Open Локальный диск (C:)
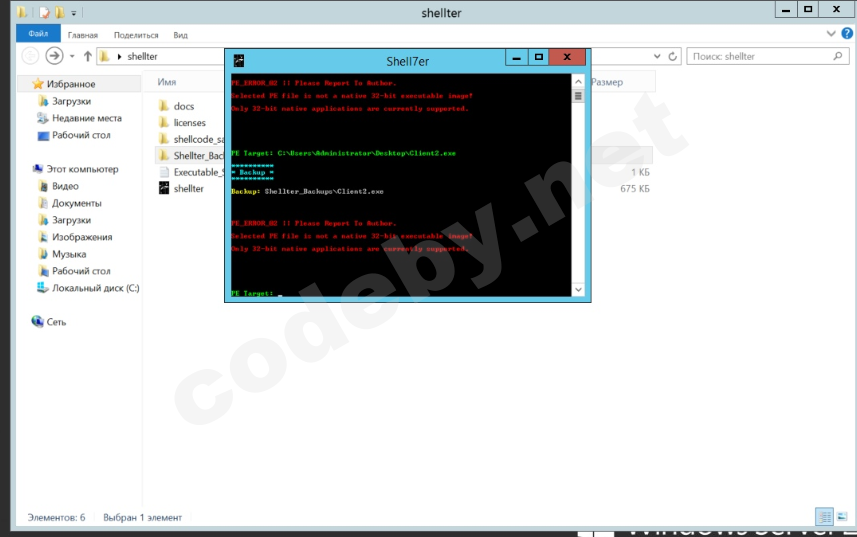This screenshot has height=537, width=857. coord(95,288)
